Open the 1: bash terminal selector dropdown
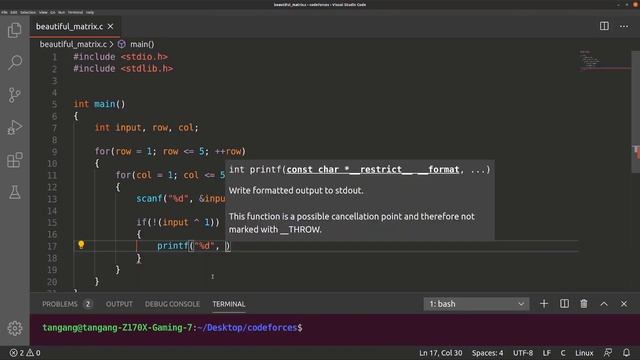This screenshot has height=360, width=640. 476,304
